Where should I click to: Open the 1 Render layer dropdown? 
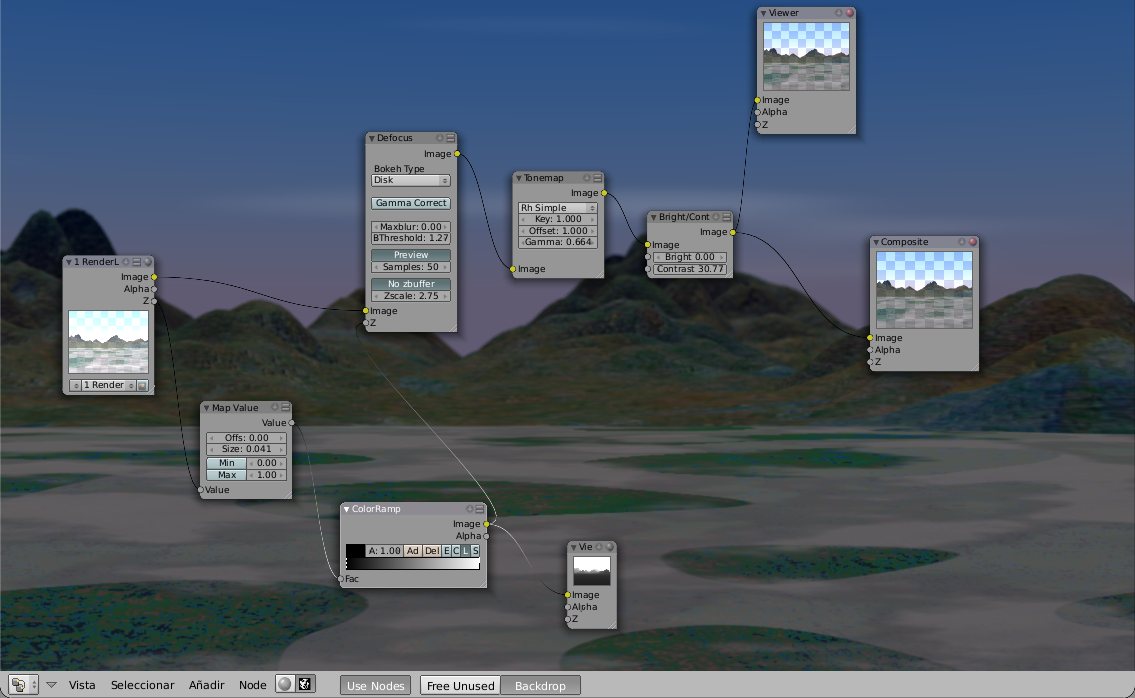108,385
